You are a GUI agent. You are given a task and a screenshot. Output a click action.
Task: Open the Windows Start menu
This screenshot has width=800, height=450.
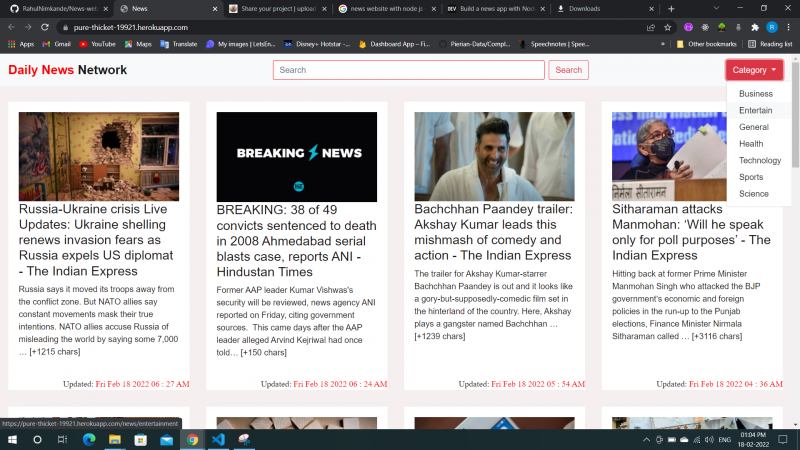point(12,439)
